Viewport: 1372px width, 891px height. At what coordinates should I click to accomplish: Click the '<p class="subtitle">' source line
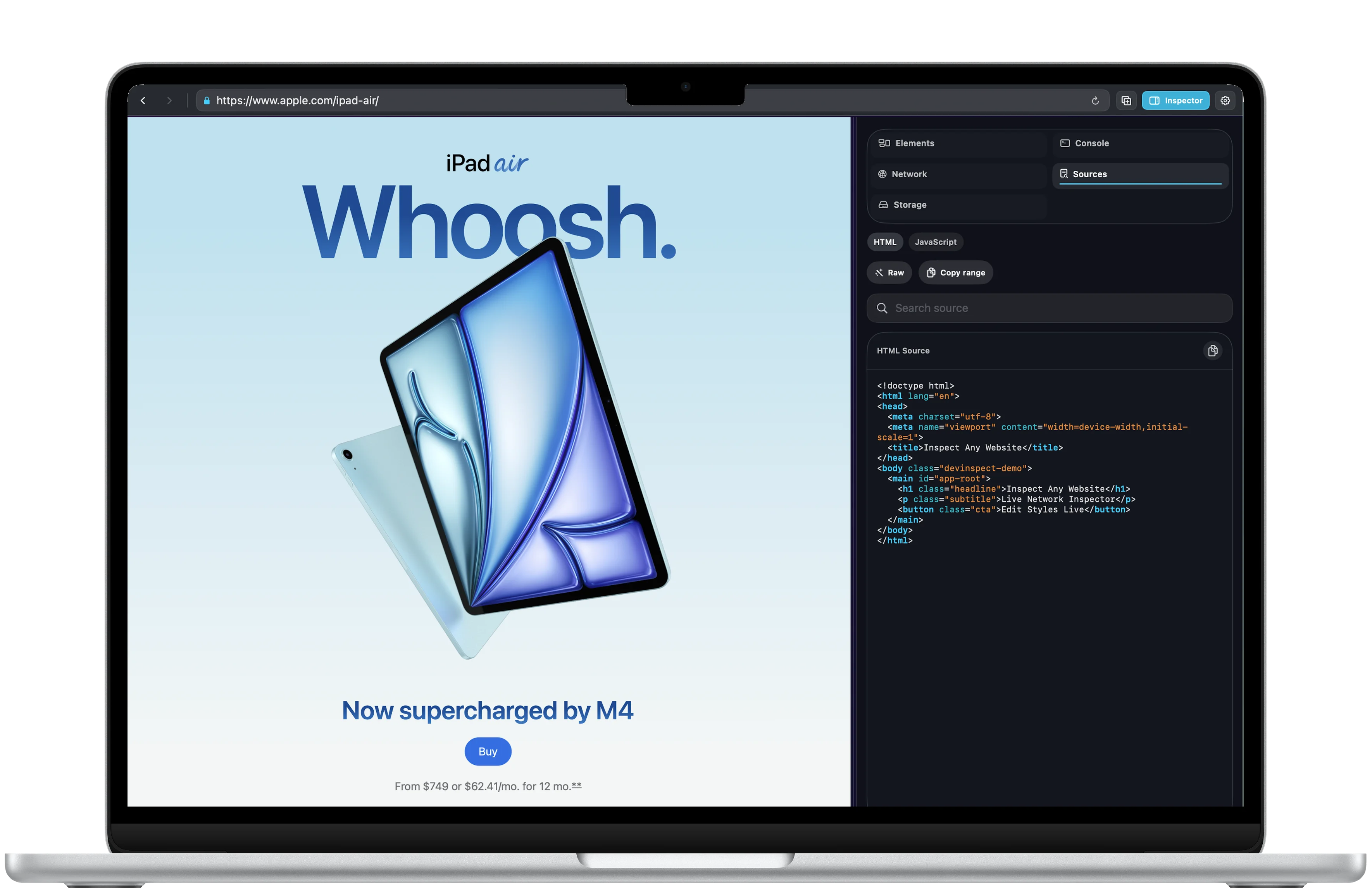click(1017, 500)
